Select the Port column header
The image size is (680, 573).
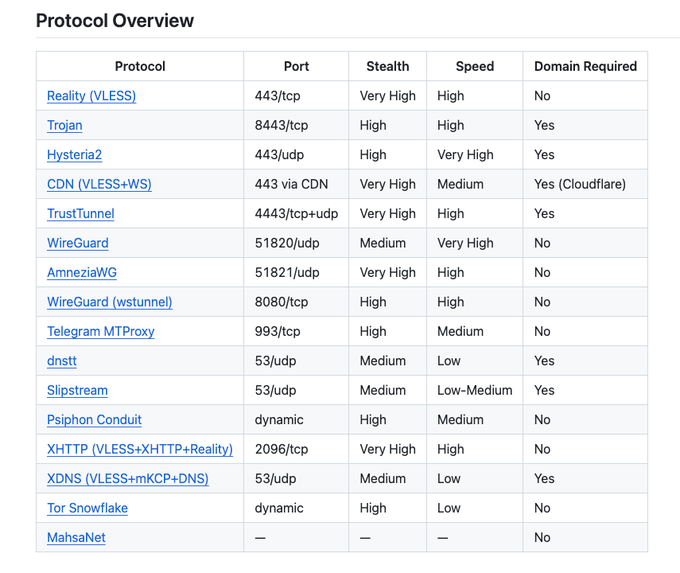[x=296, y=66]
